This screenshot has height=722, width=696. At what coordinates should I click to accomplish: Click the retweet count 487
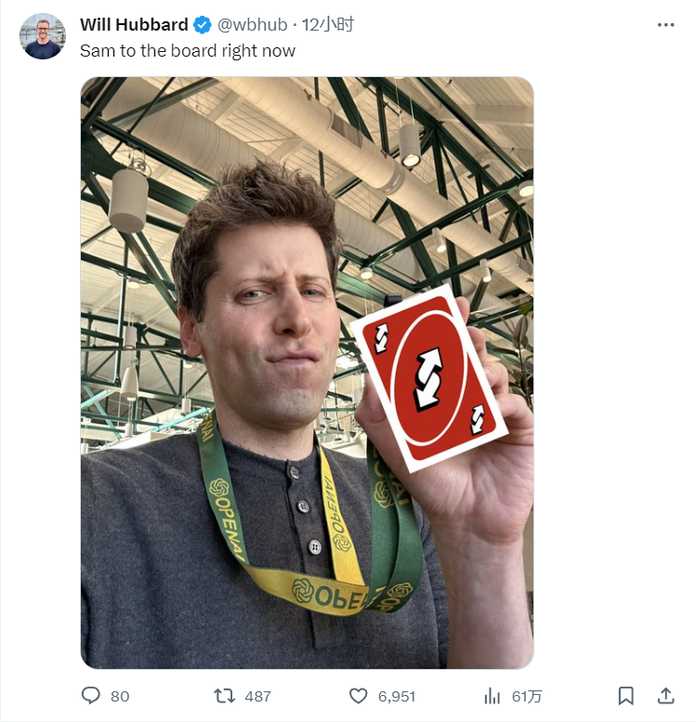pos(258,696)
